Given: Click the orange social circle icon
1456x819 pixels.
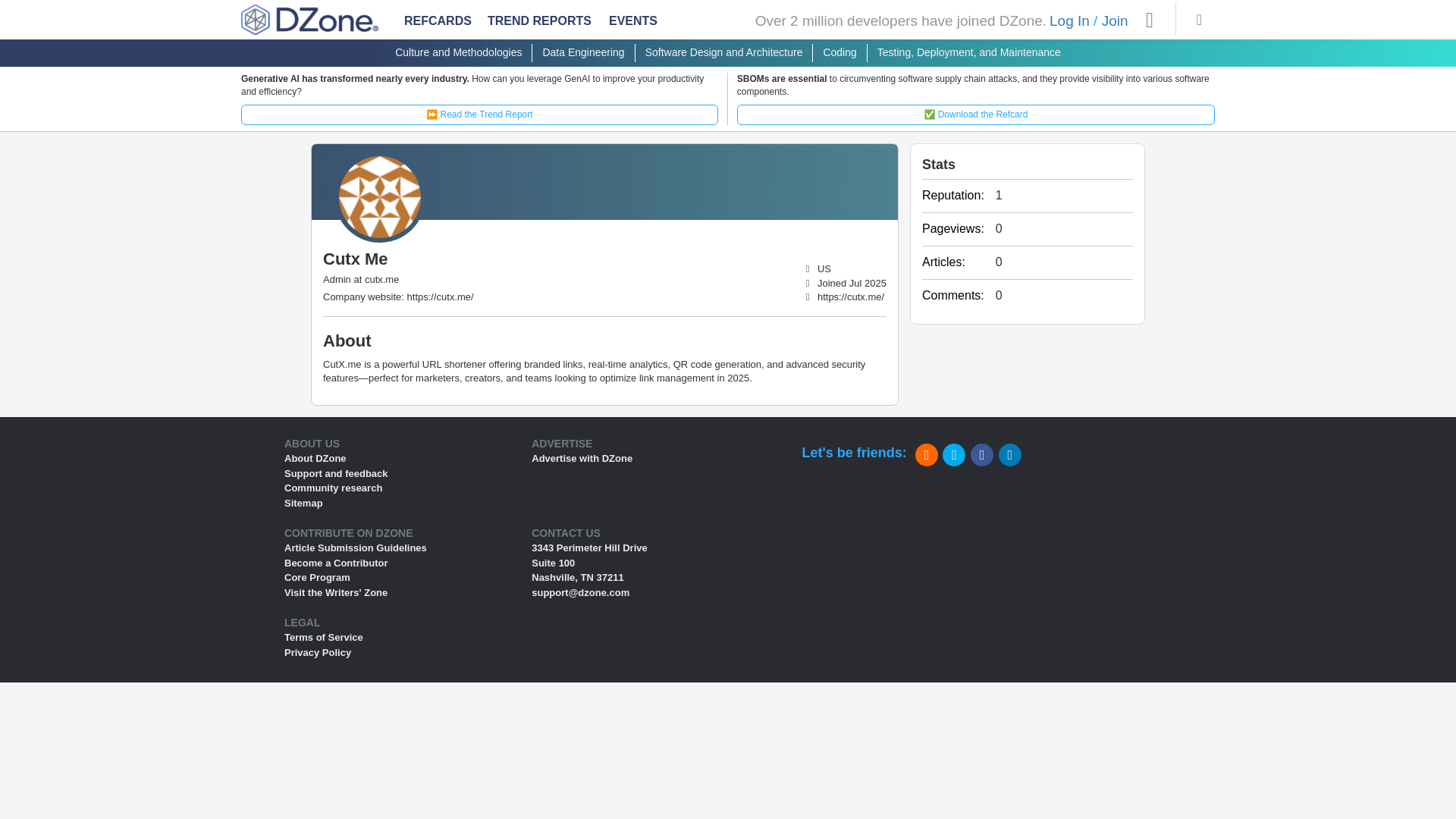Looking at the screenshot, I should point(926,455).
